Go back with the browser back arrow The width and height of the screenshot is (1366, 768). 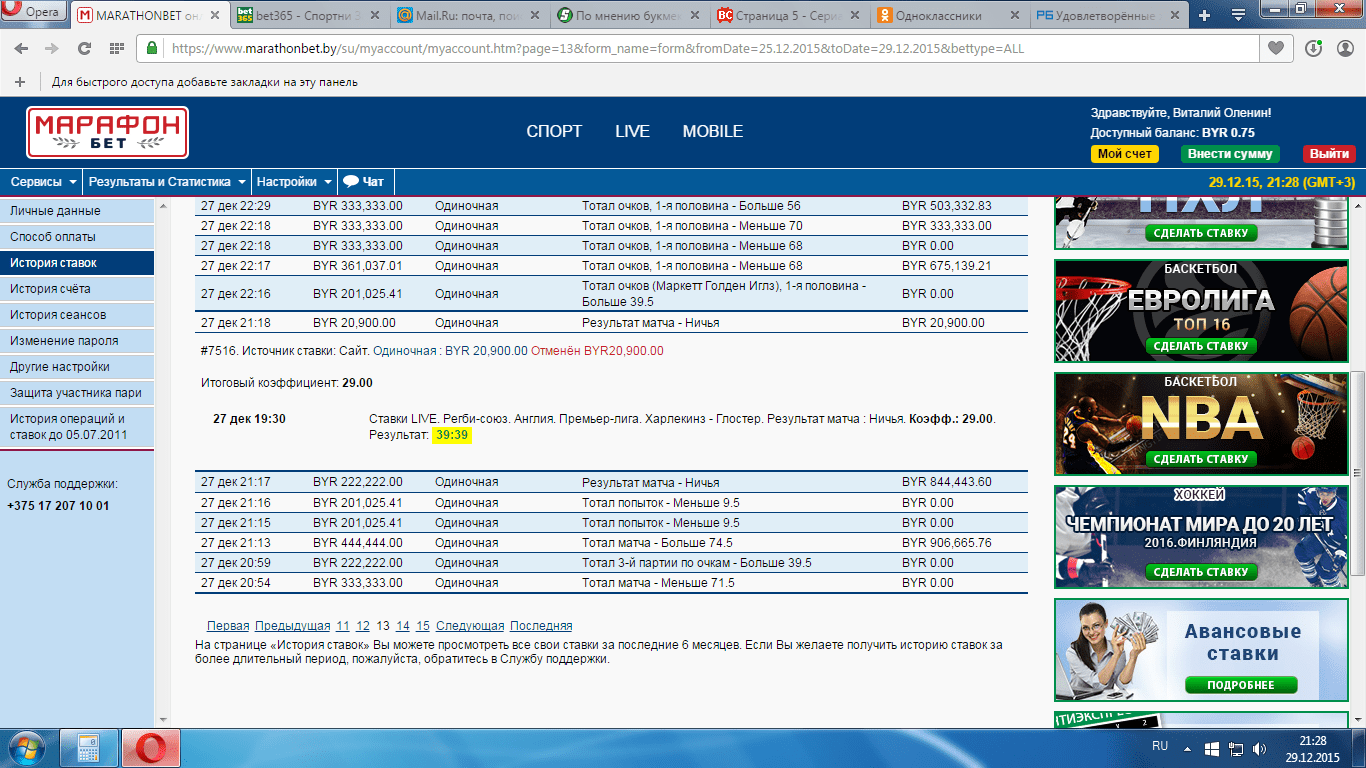21,48
